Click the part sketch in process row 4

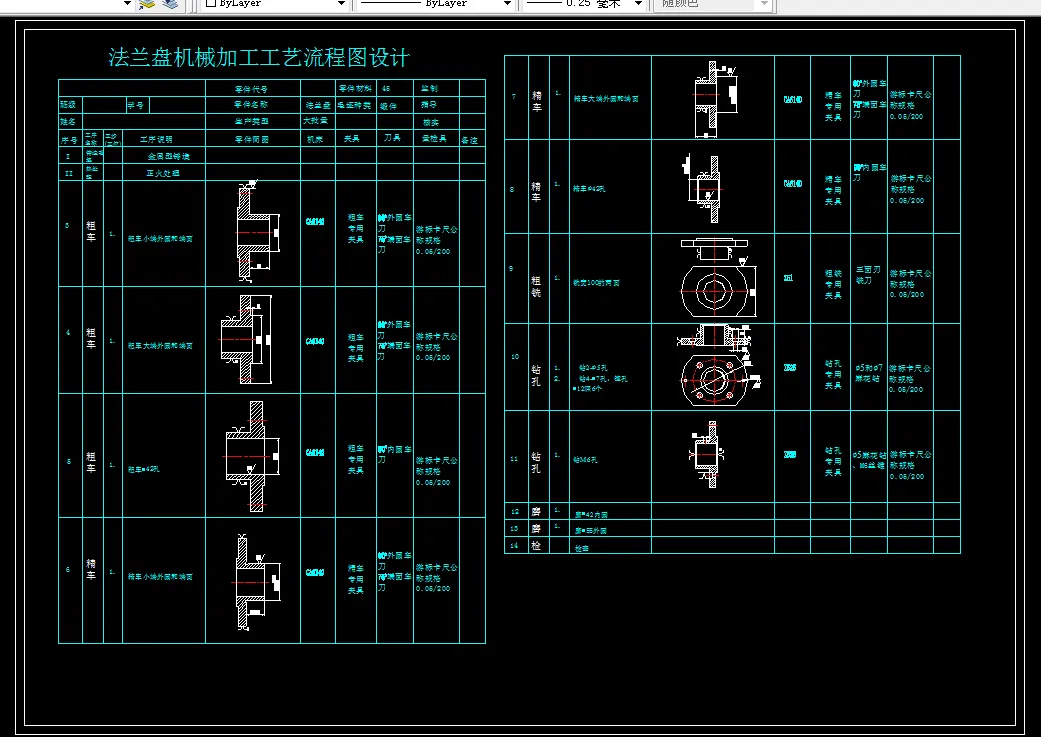246,339
